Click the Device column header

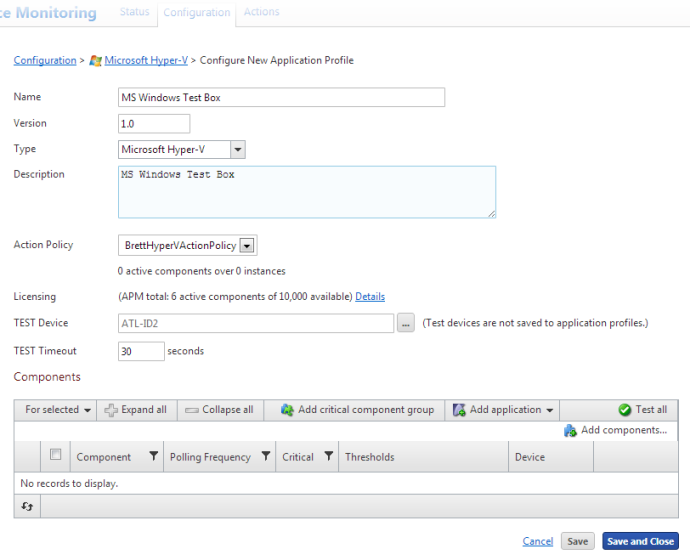[x=530, y=457]
